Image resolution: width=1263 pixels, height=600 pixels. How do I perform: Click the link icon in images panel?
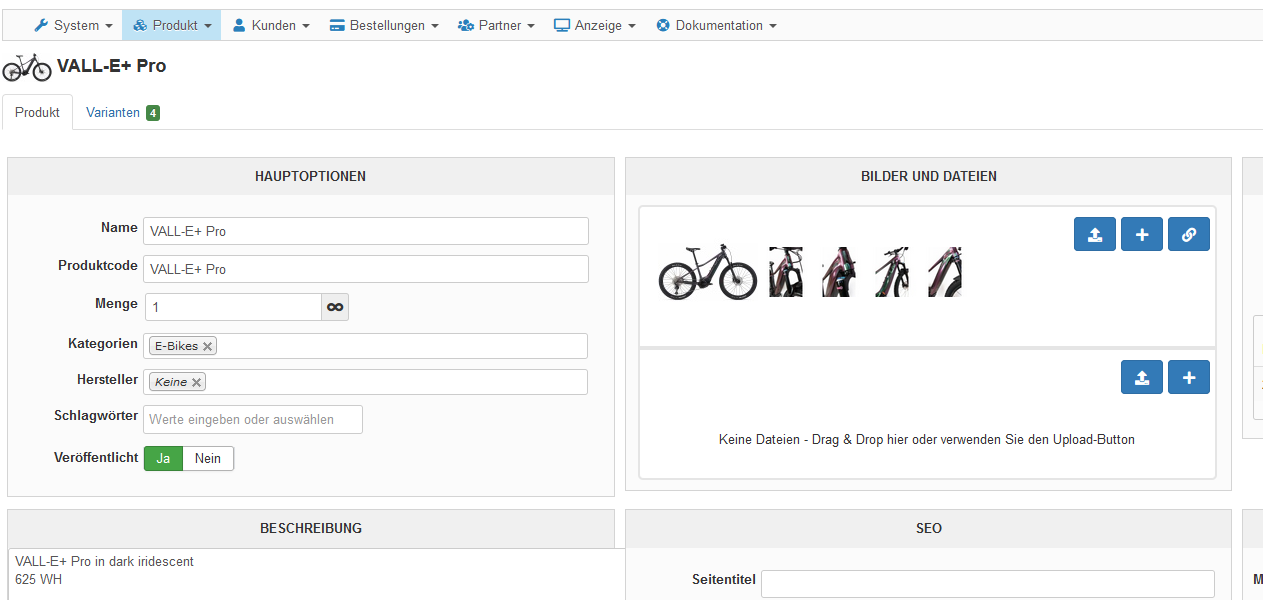coord(1189,235)
